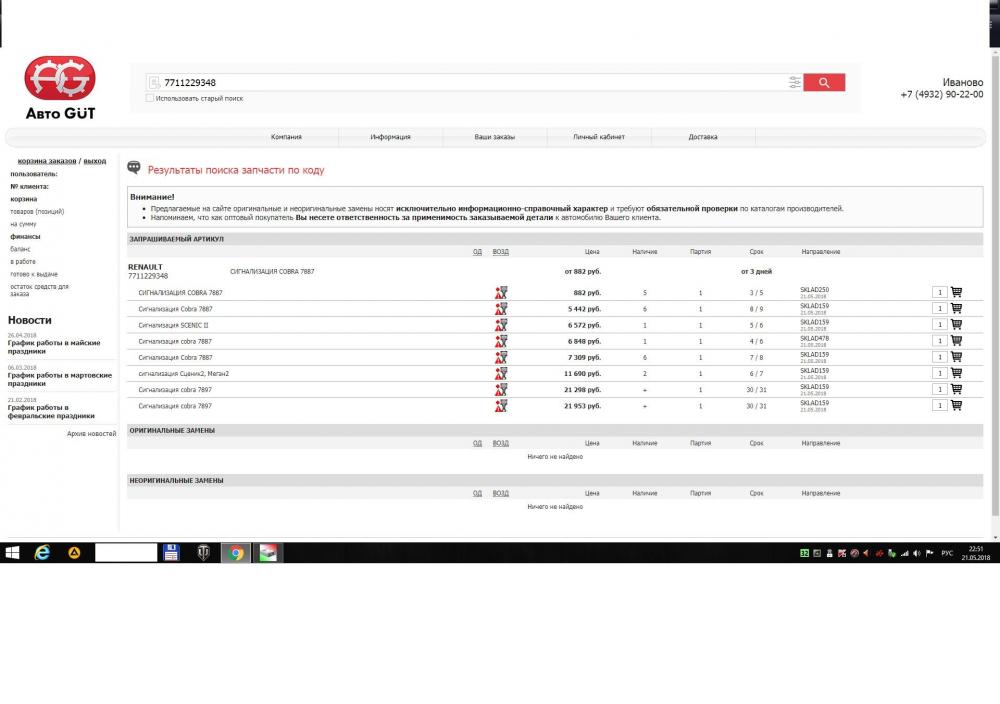Screen dimensions: 1000x704
Task: Add the 21 953 руб. item to cart
Action: pos(956,405)
